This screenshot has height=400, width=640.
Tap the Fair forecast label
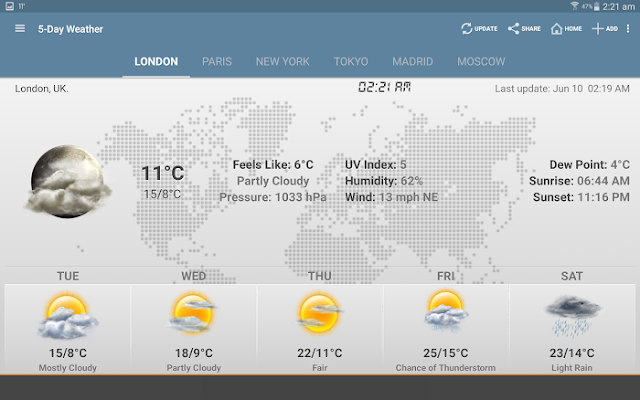(320, 368)
